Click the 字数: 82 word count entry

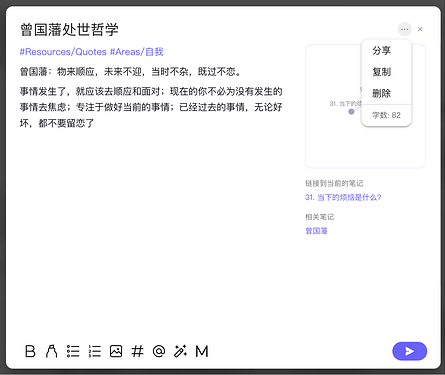(386, 115)
